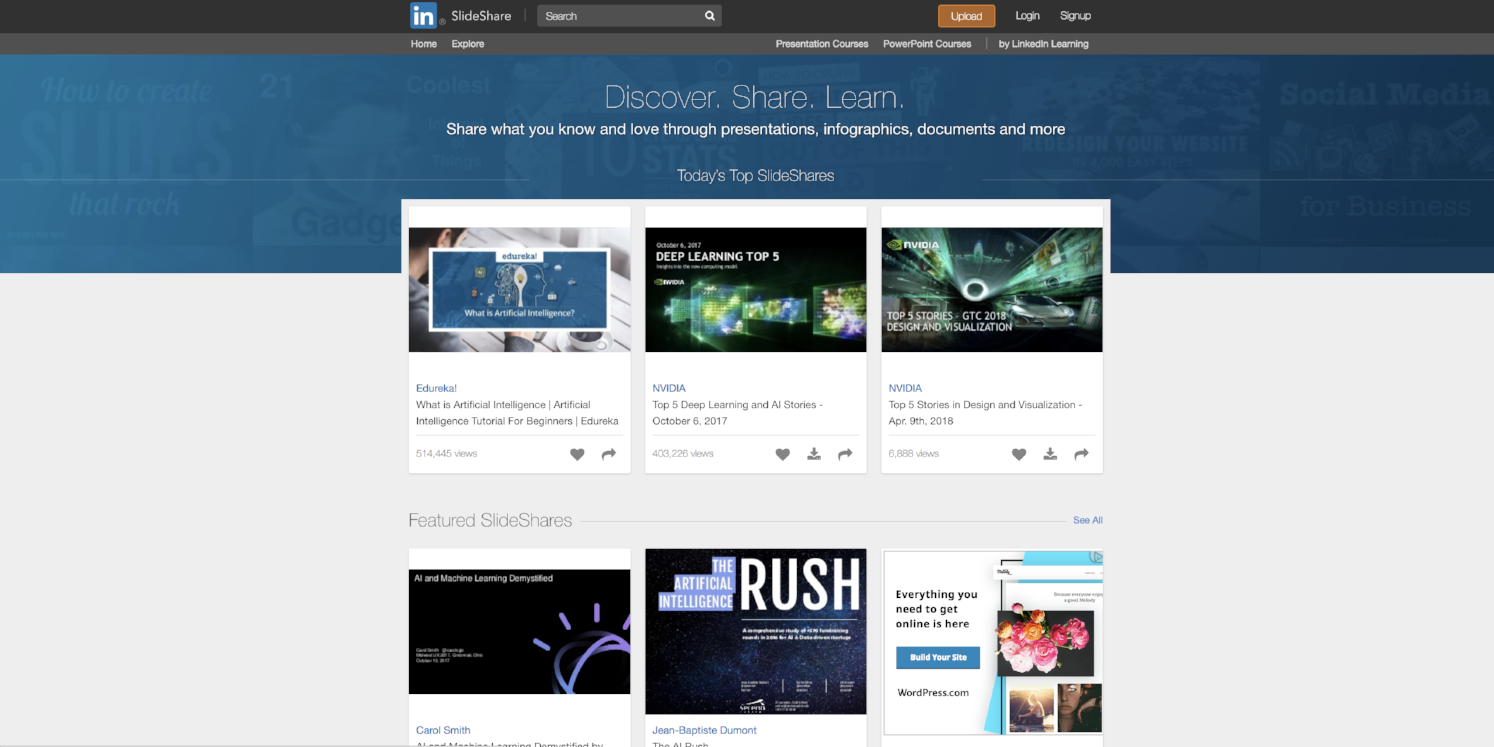The height and width of the screenshot is (747, 1494).
Task: Click the orange Upload button
Action: (x=966, y=16)
